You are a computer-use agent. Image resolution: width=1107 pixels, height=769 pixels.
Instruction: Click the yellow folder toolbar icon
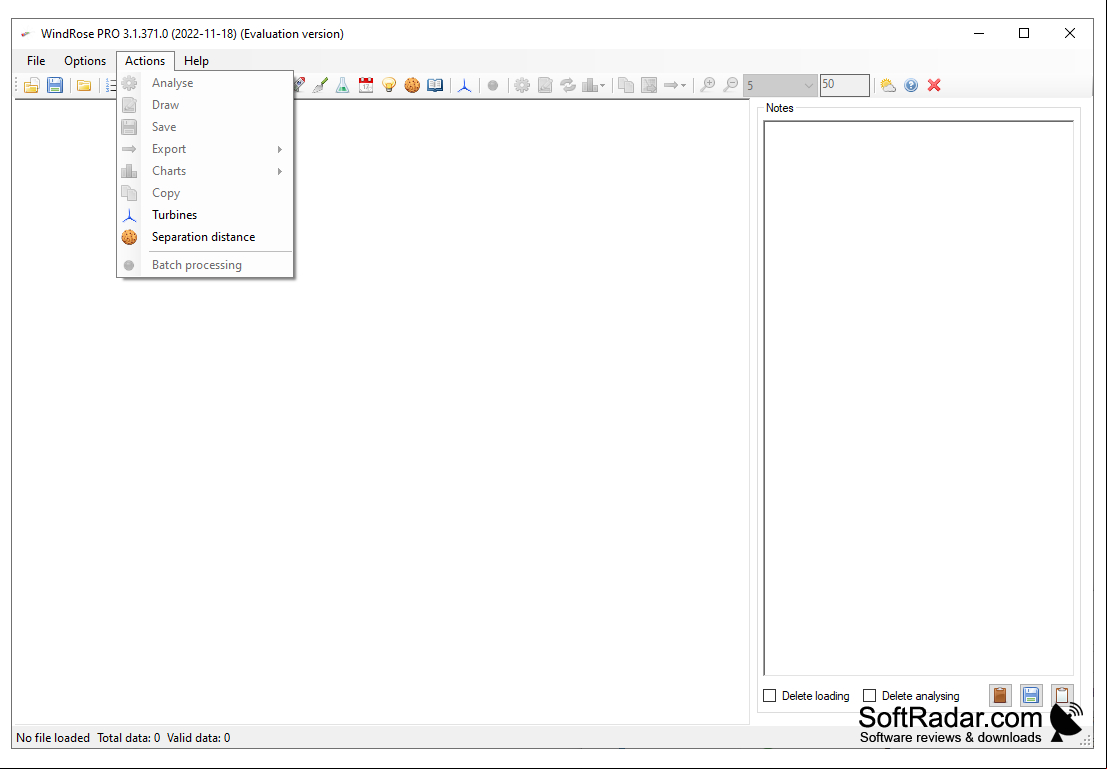click(x=84, y=85)
